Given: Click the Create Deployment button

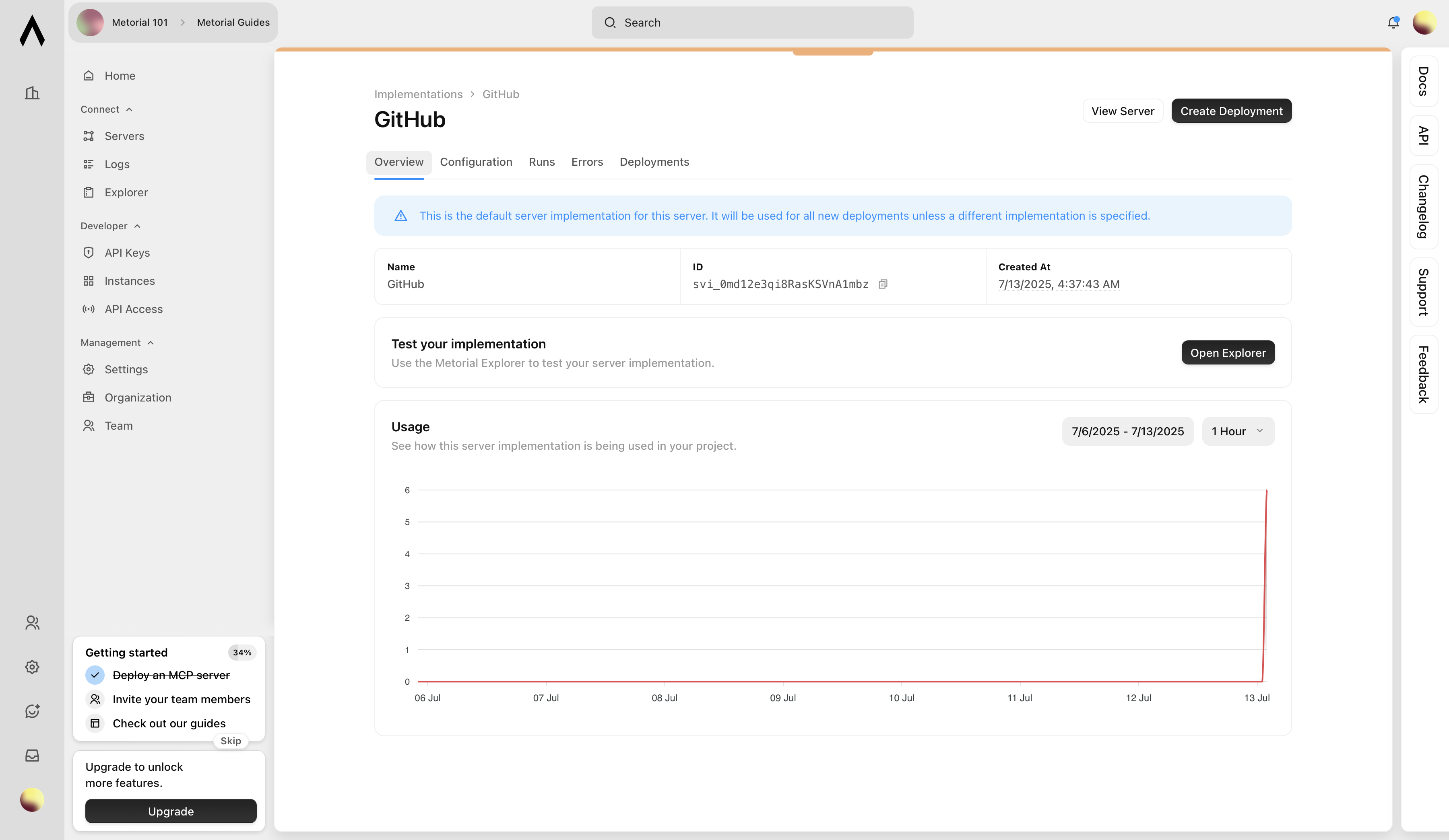Looking at the screenshot, I should tap(1231, 111).
